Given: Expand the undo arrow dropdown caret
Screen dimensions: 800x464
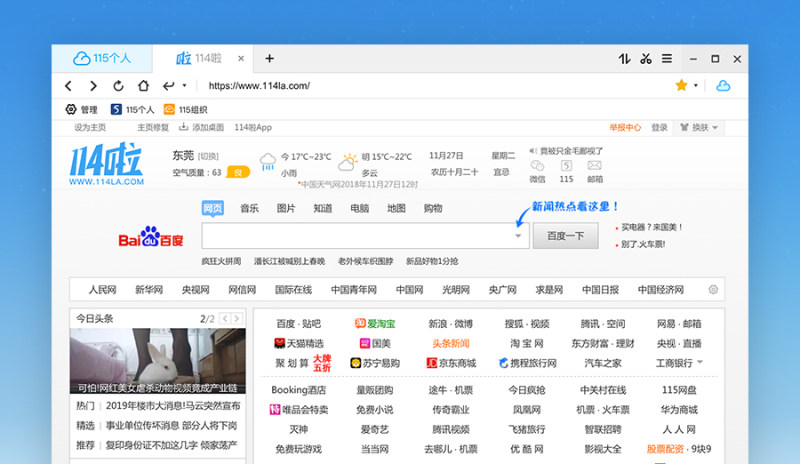Looking at the screenshot, I should 185,86.
